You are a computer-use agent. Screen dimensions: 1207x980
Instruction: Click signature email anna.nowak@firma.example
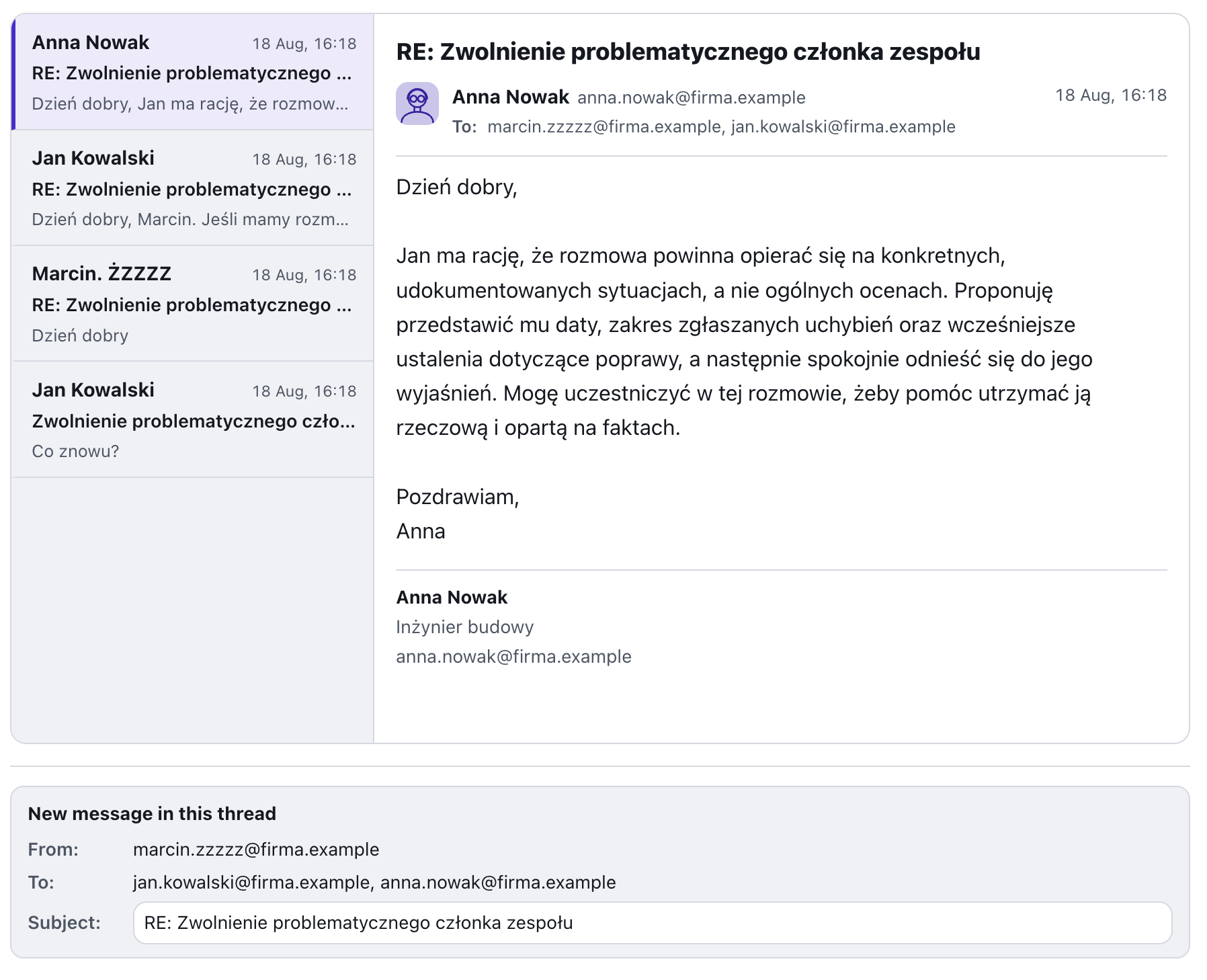coord(513,657)
